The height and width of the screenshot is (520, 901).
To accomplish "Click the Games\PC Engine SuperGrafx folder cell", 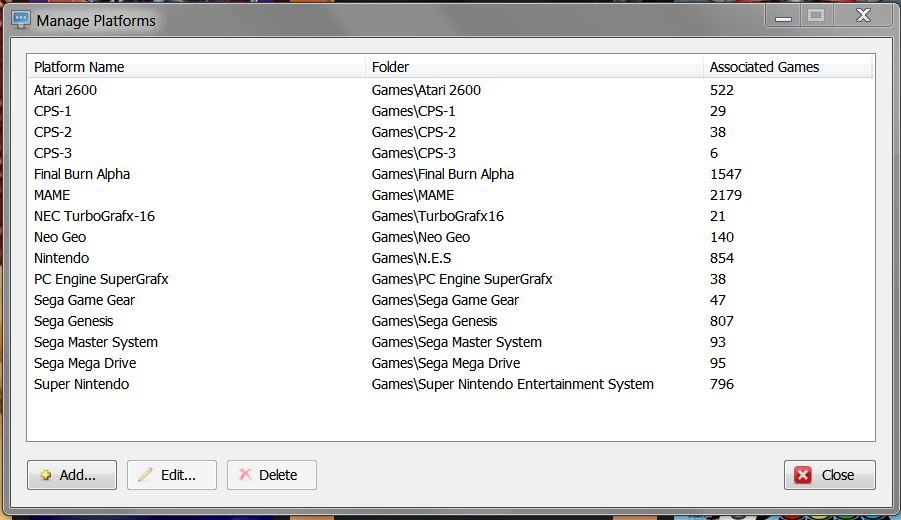I will click(462, 279).
